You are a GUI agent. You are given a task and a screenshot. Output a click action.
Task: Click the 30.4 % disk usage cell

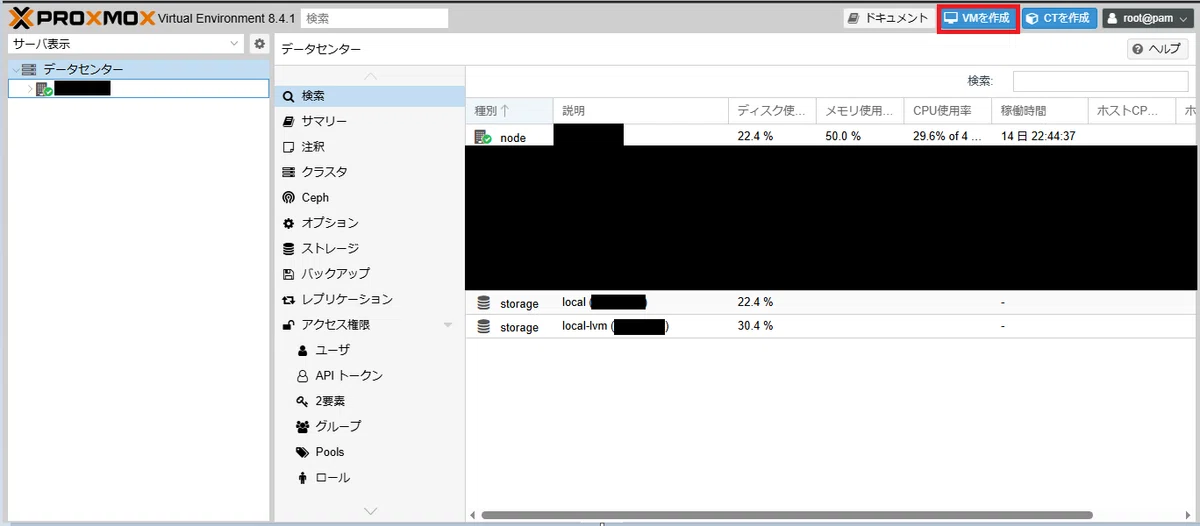click(x=755, y=327)
